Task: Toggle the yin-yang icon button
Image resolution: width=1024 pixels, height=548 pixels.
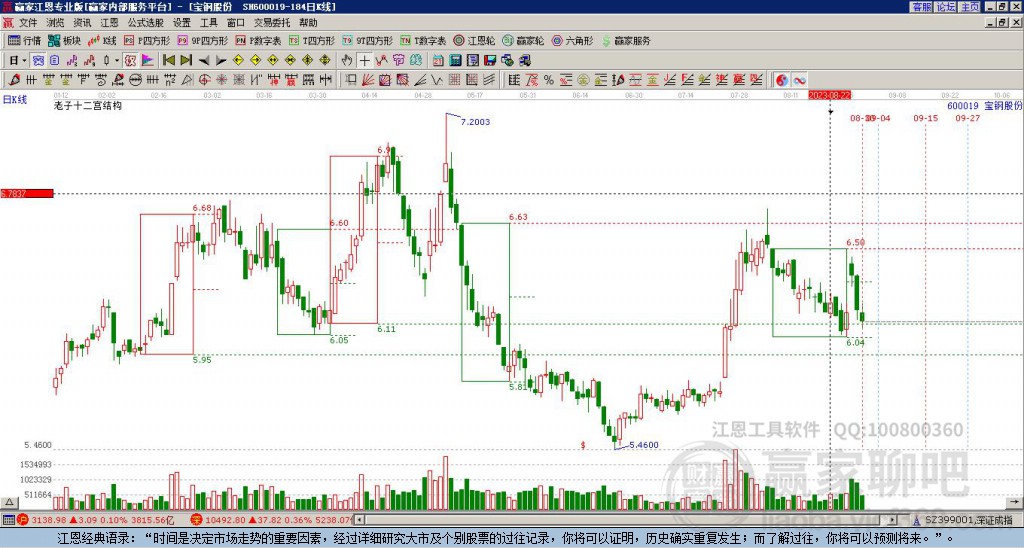Action: 782,80
